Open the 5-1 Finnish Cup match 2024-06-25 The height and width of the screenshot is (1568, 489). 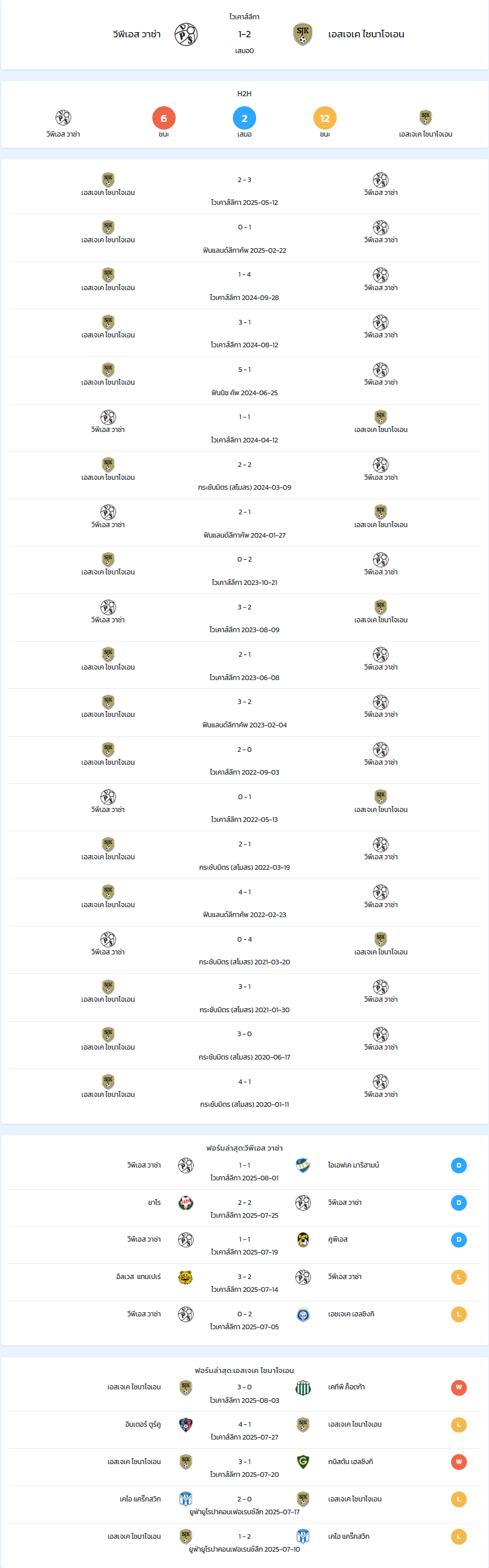click(x=244, y=381)
